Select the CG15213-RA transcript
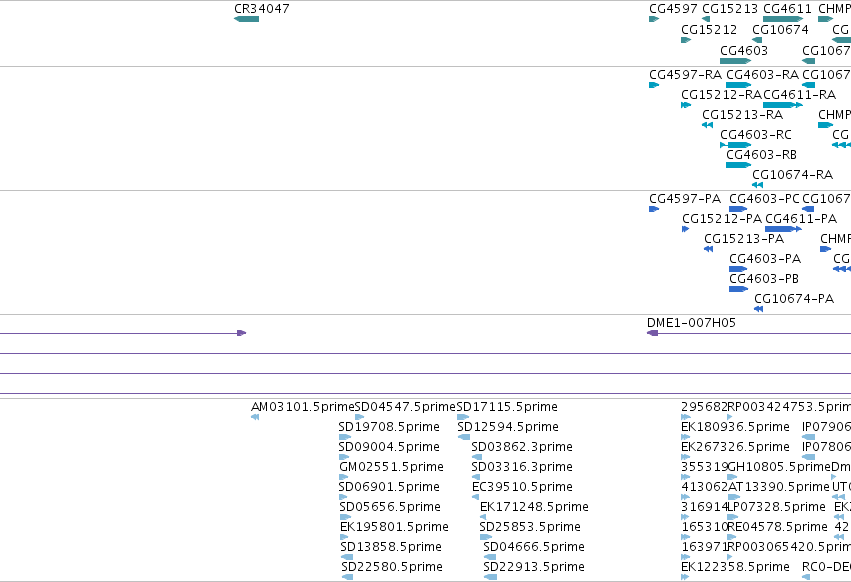Viewport: 851px width, 582px height. pos(707,125)
